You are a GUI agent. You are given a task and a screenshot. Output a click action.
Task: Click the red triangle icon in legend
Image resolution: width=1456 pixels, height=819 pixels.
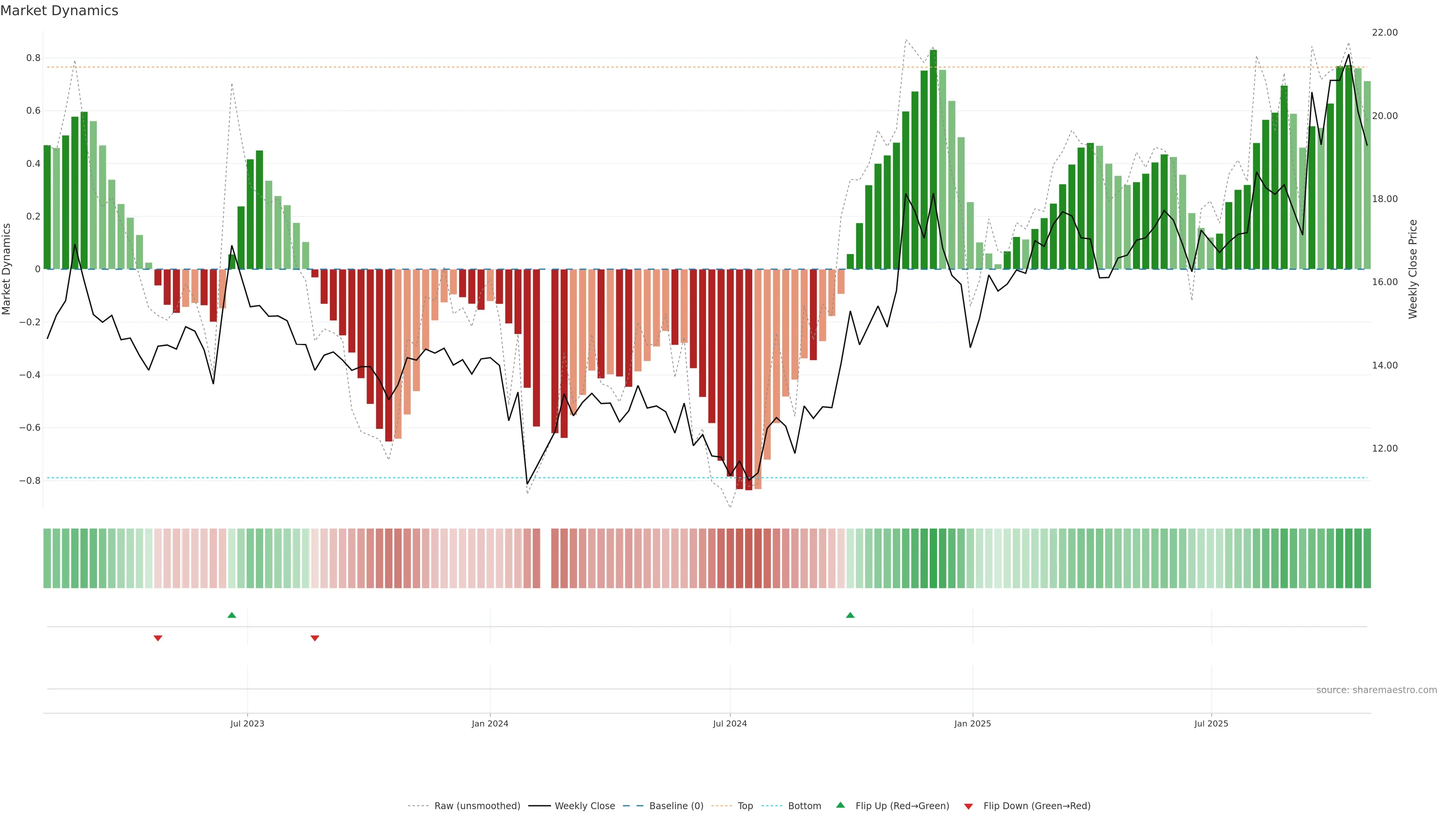[968, 806]
